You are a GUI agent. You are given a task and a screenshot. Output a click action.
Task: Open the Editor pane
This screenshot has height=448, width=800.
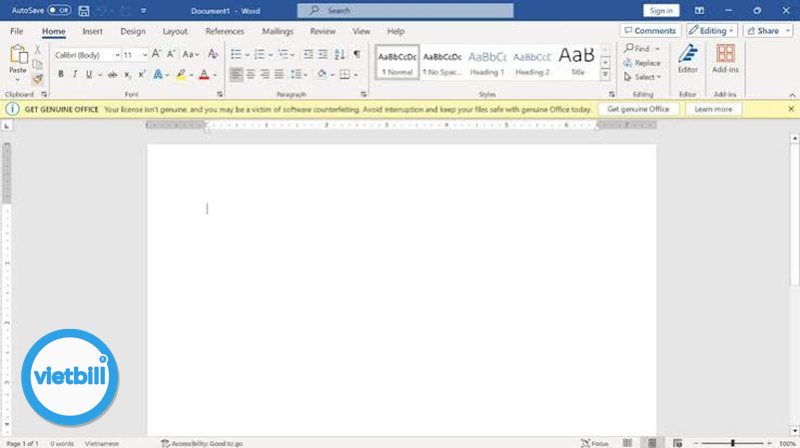688,59
